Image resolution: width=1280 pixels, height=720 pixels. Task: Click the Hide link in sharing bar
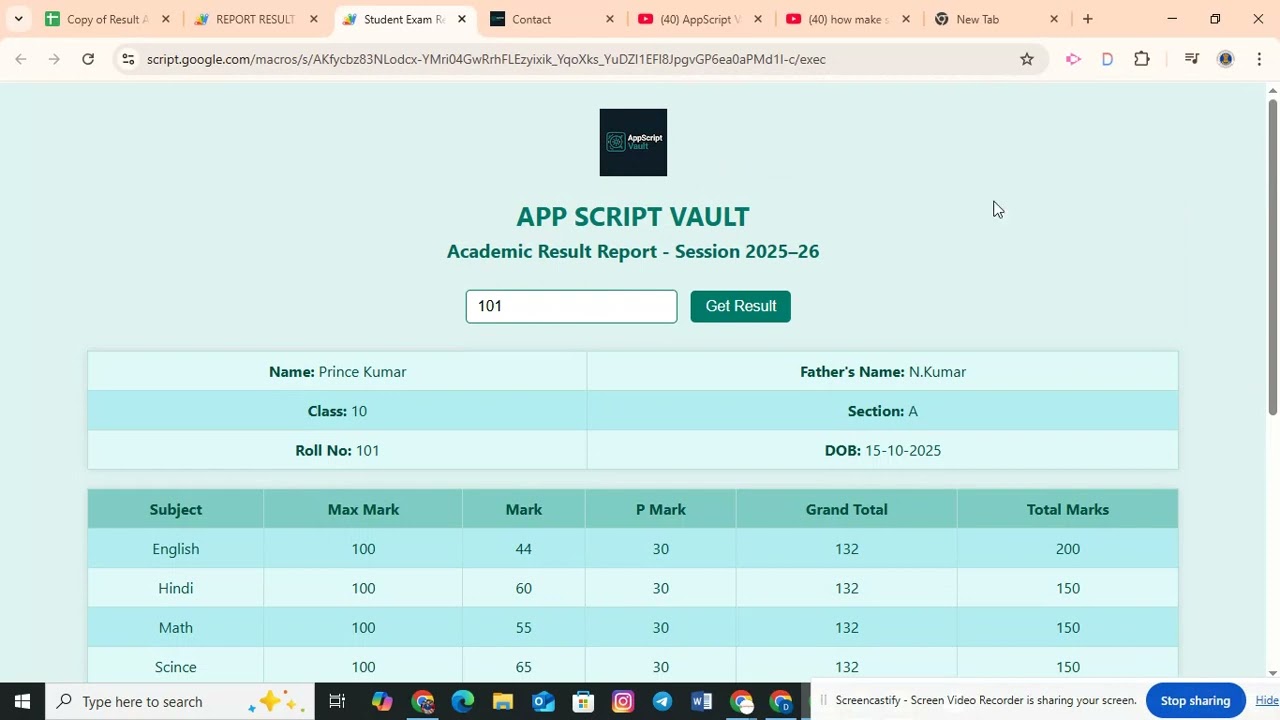coord(1267,700)
